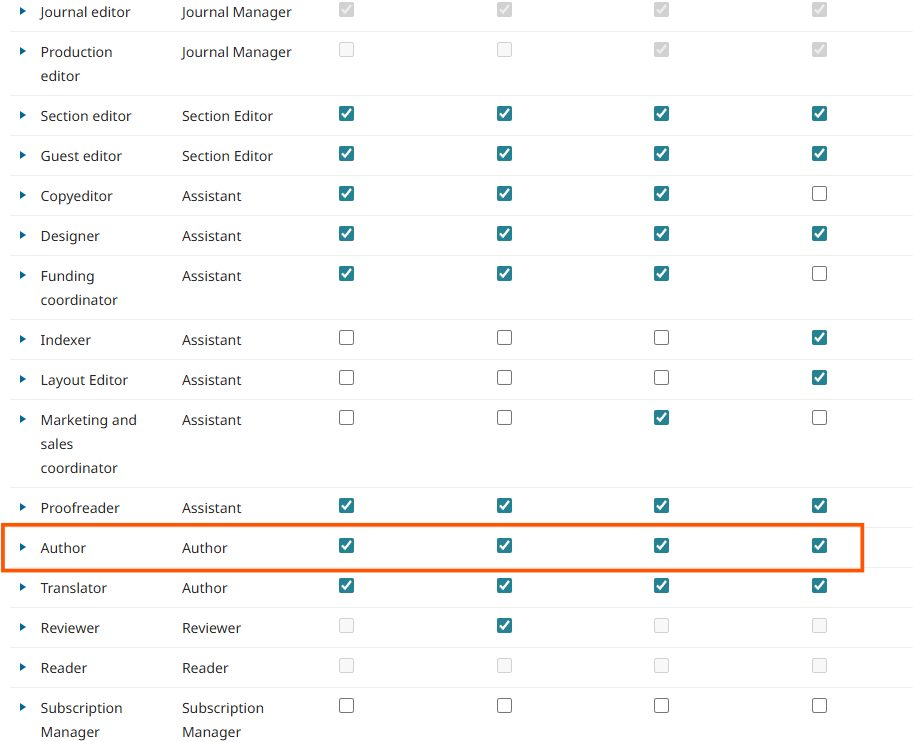This screenshot has height=742, width=913.
Task: Uncheck first stage checkbox for Section editor
Action: (x=346, y=114)
